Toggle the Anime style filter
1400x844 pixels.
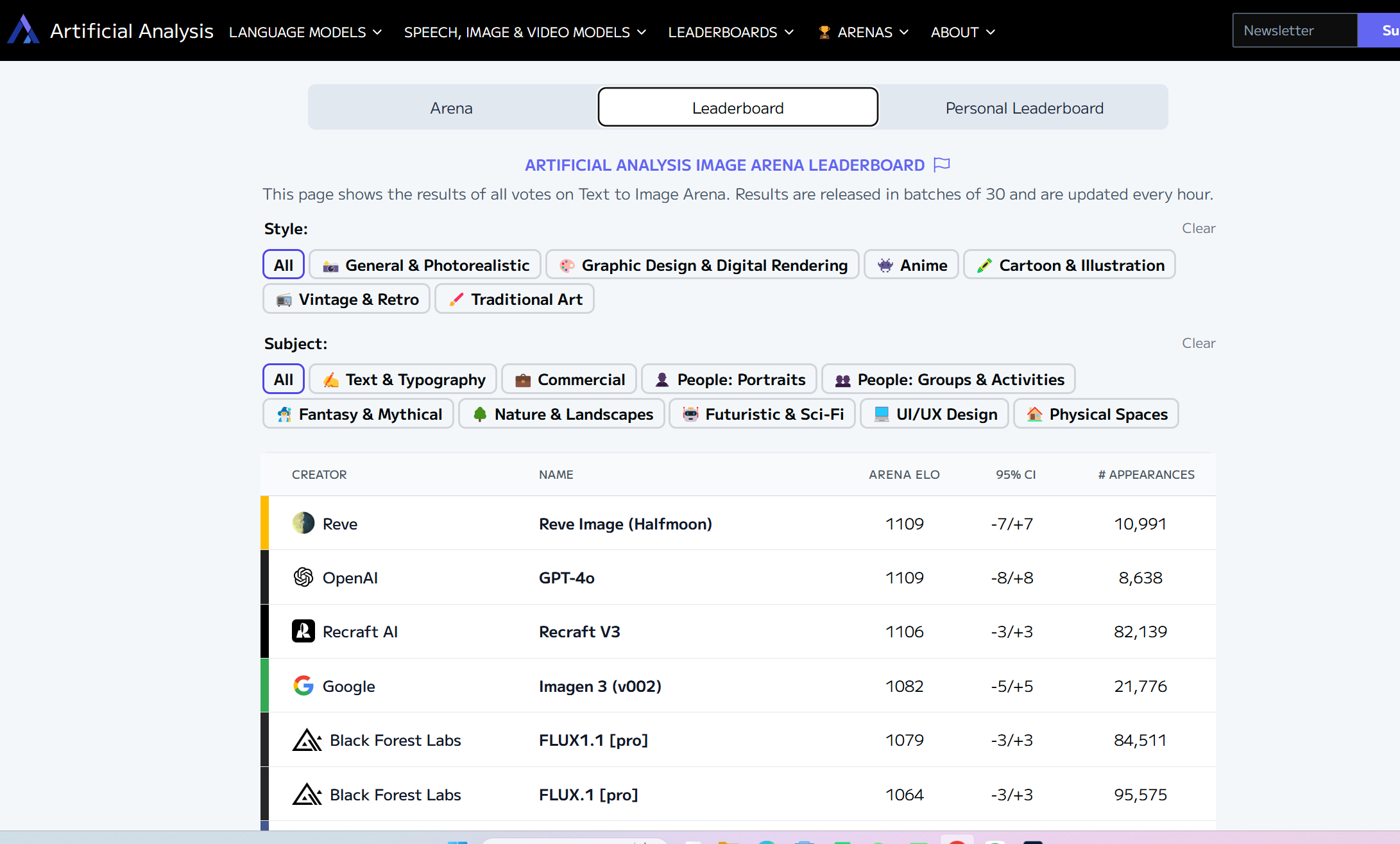[911, 265]
